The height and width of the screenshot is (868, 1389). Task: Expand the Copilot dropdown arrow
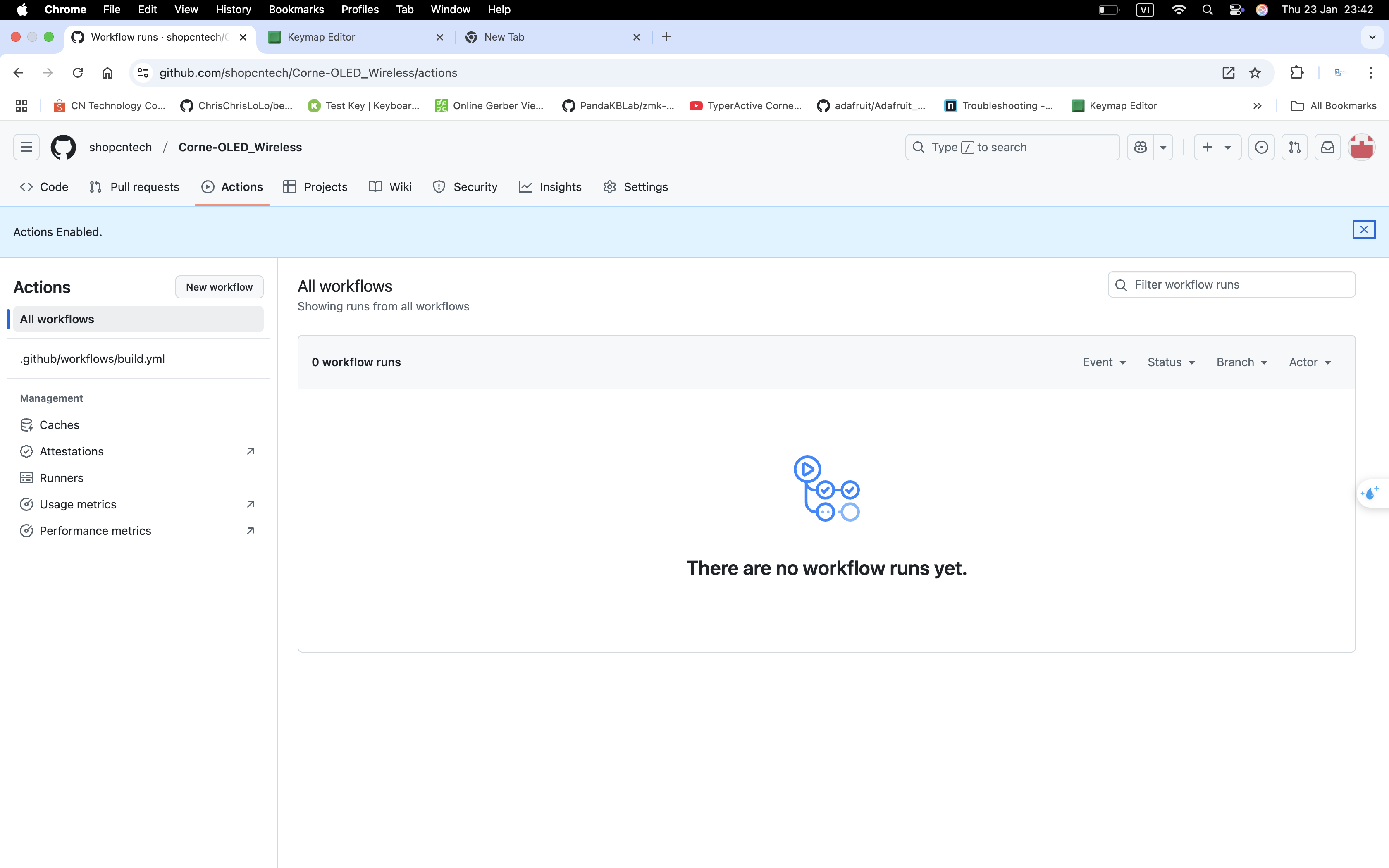point(1163,147)
